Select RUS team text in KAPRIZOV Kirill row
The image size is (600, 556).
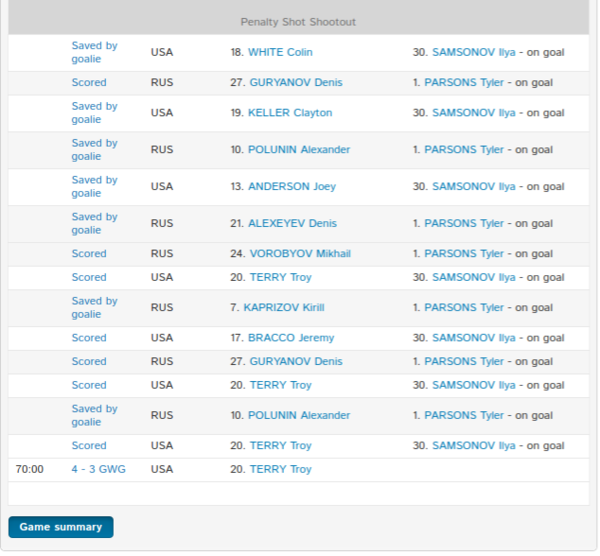click(x=162, y=307)
